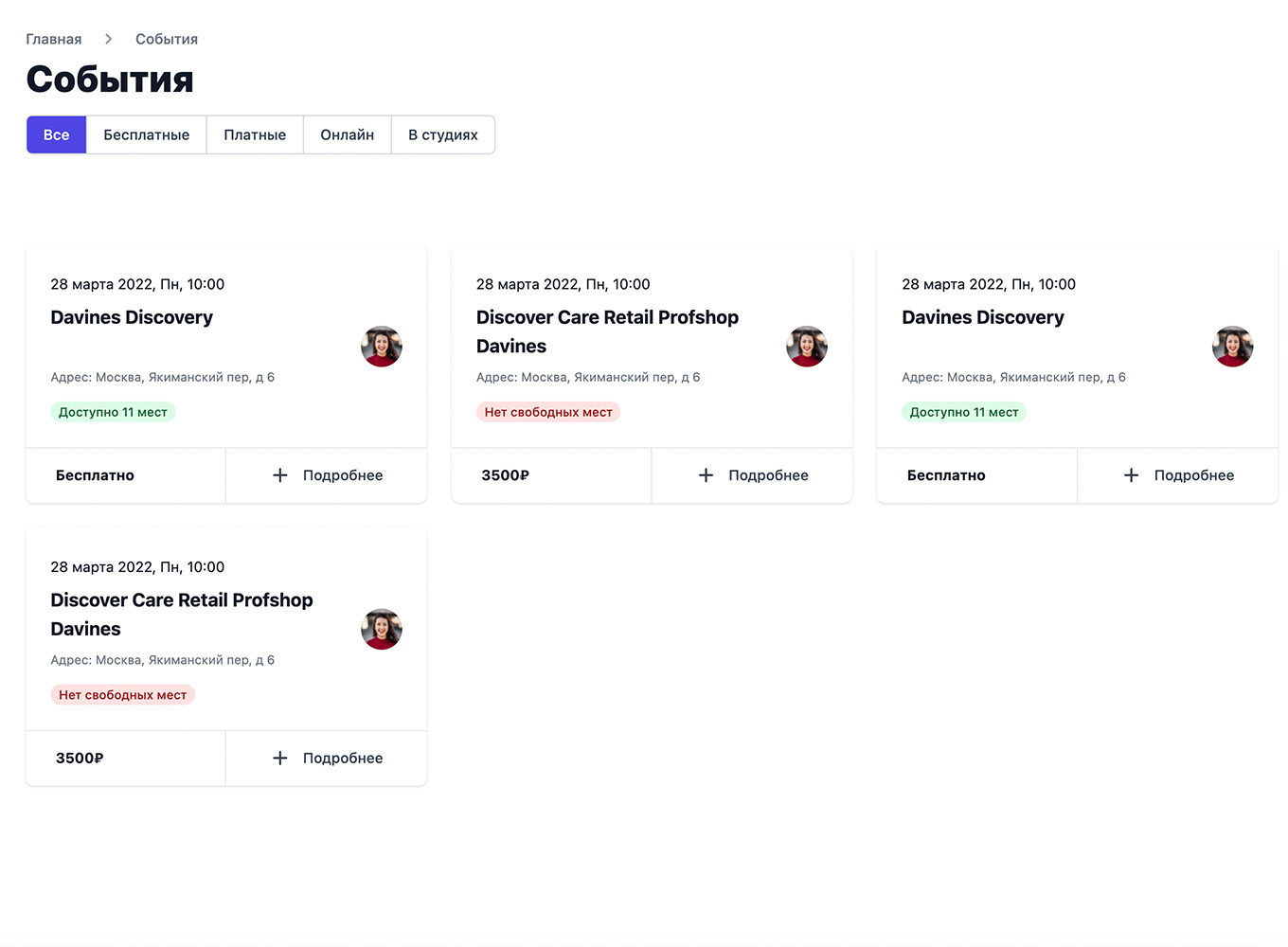Go to Главная via the breadcrumb

[x=54, y=39]
